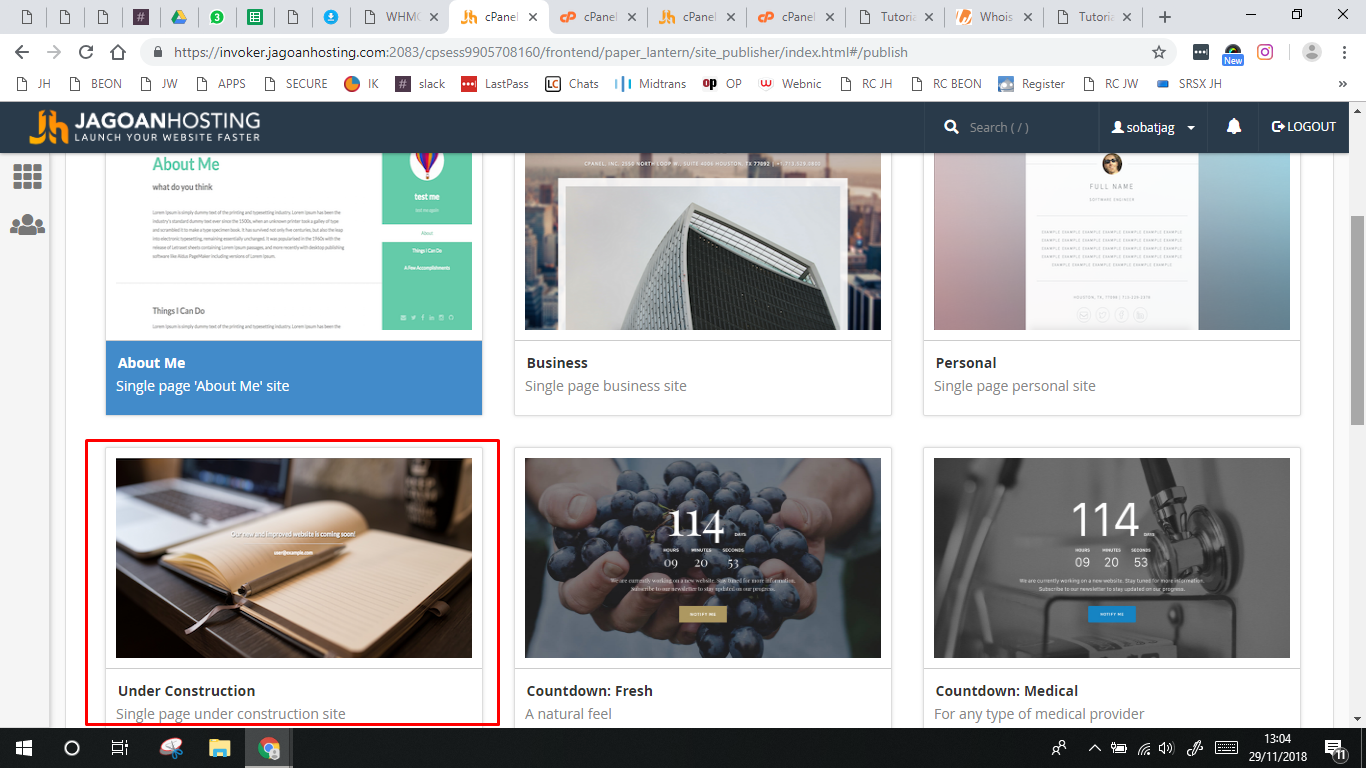Open the cPanel home grid icon in sidebar
The width and height of the screenshot is (1366, 768).
pos(27,177)
